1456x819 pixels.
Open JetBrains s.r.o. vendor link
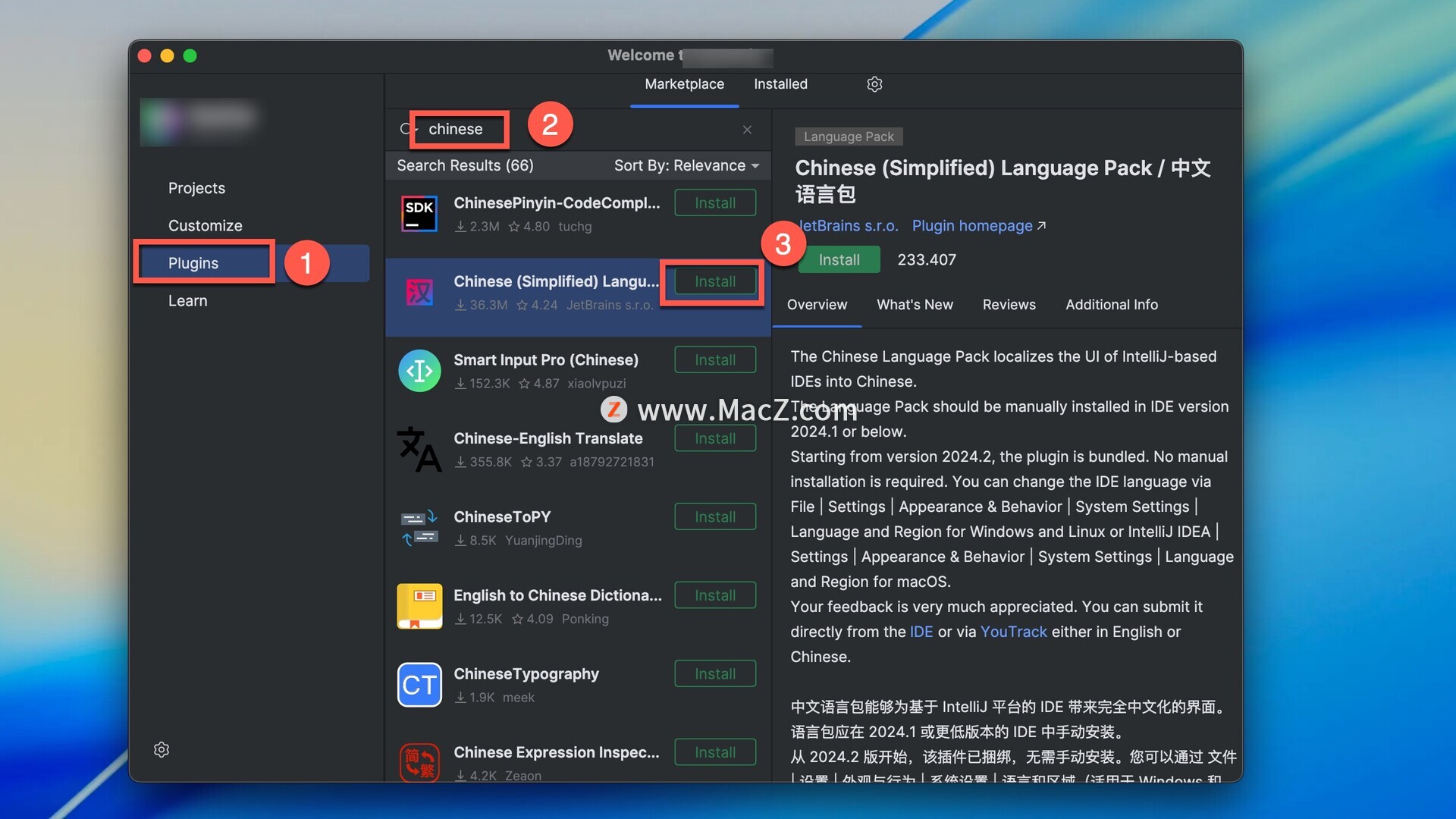click(848, 226)
